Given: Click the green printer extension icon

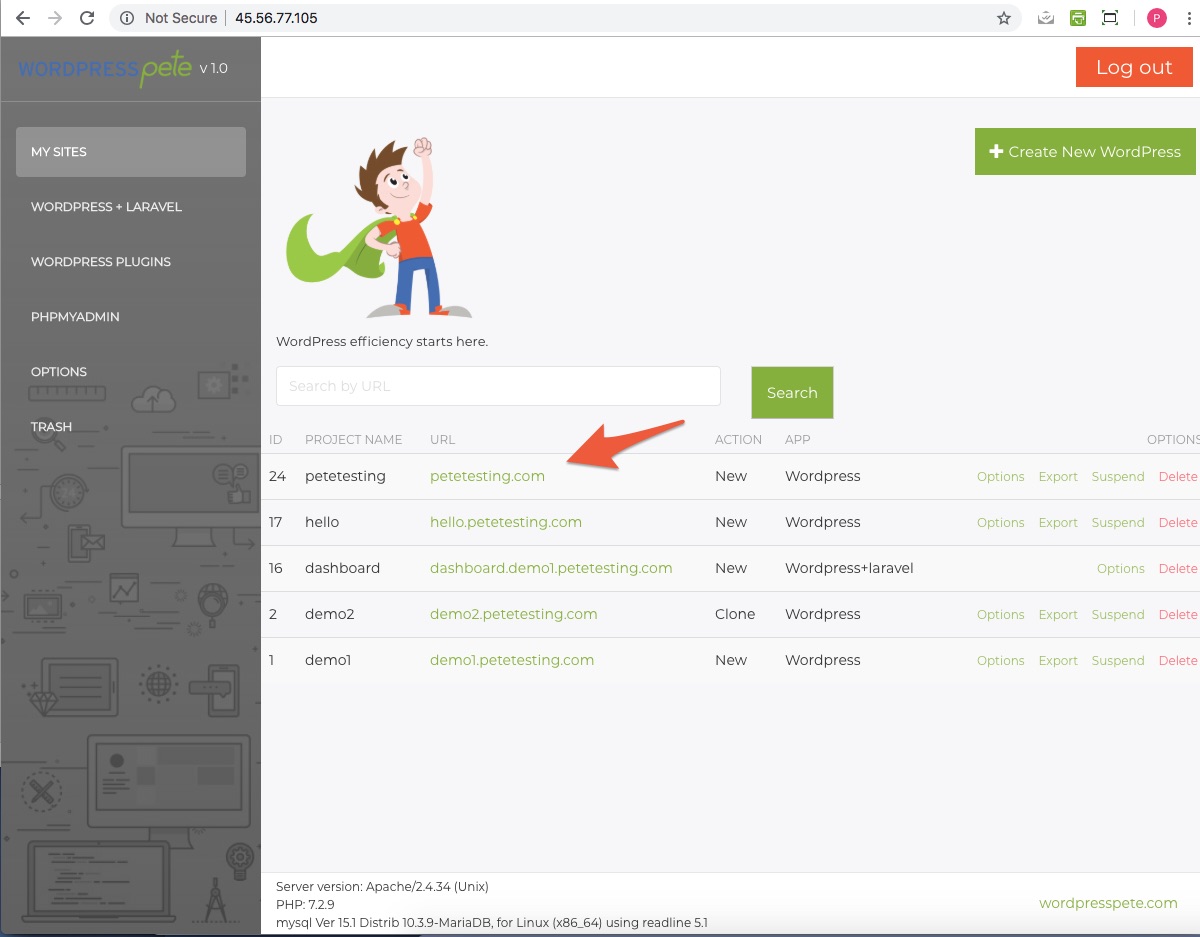Looking at the screenshot, I should 1077,18.
